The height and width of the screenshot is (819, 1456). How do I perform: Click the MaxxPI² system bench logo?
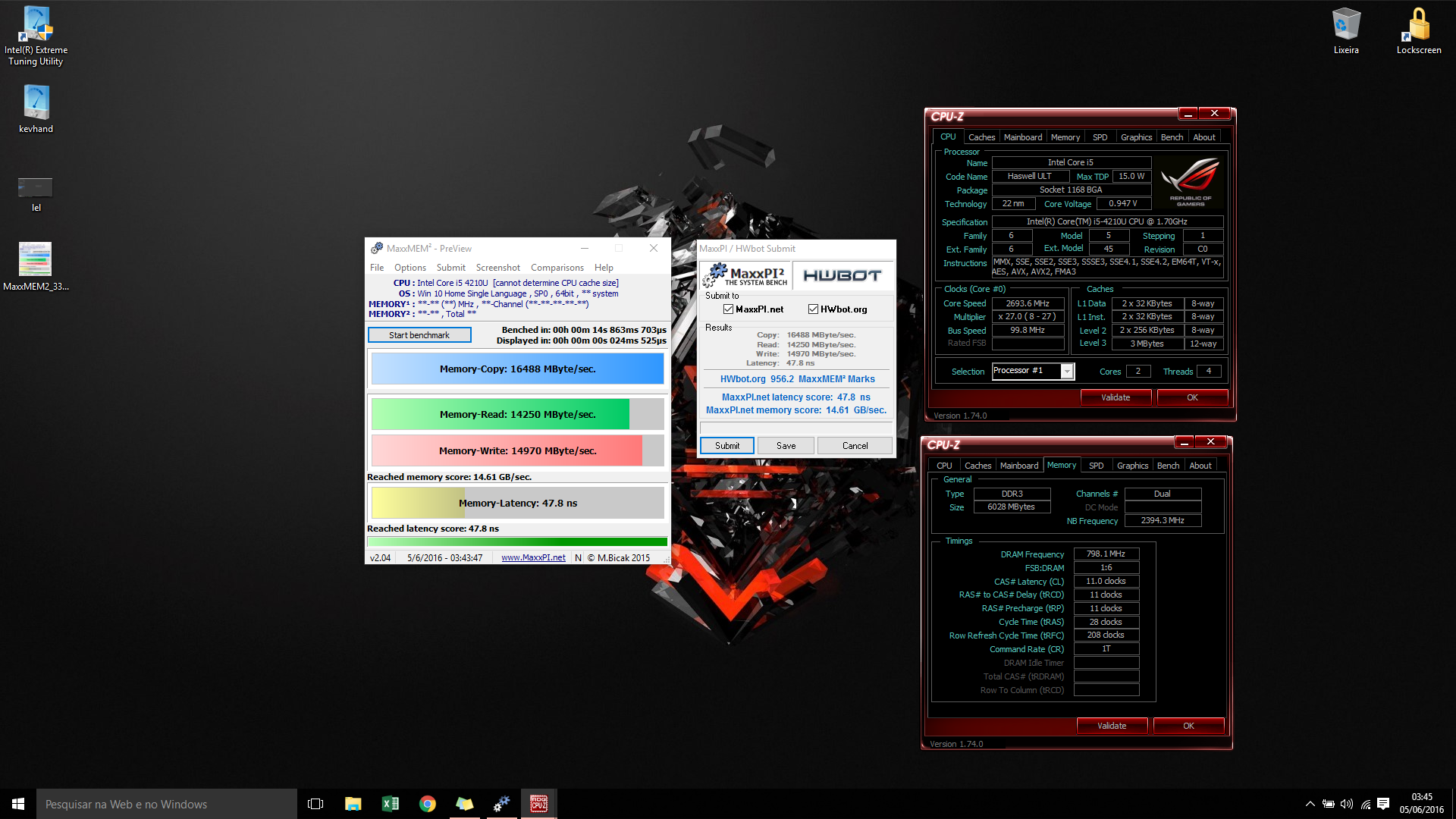(x=745, y=275)
